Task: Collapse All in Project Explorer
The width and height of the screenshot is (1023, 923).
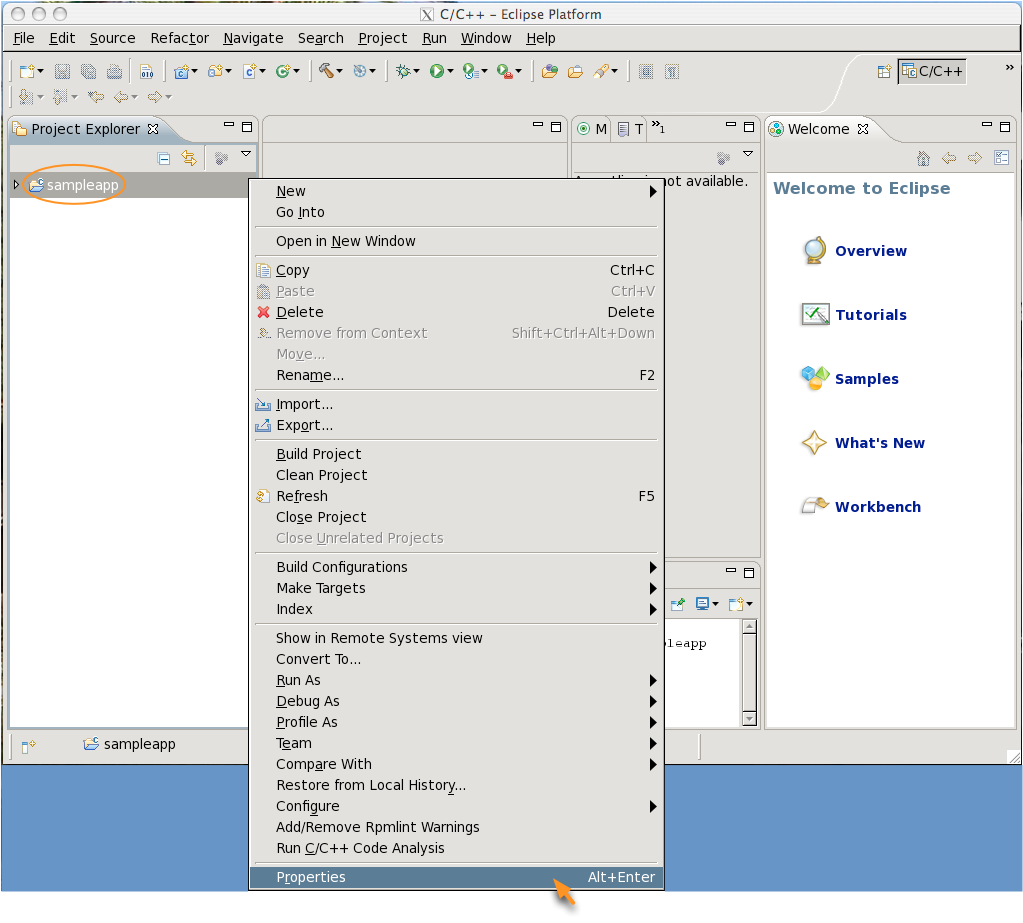Action: (164, 159)
